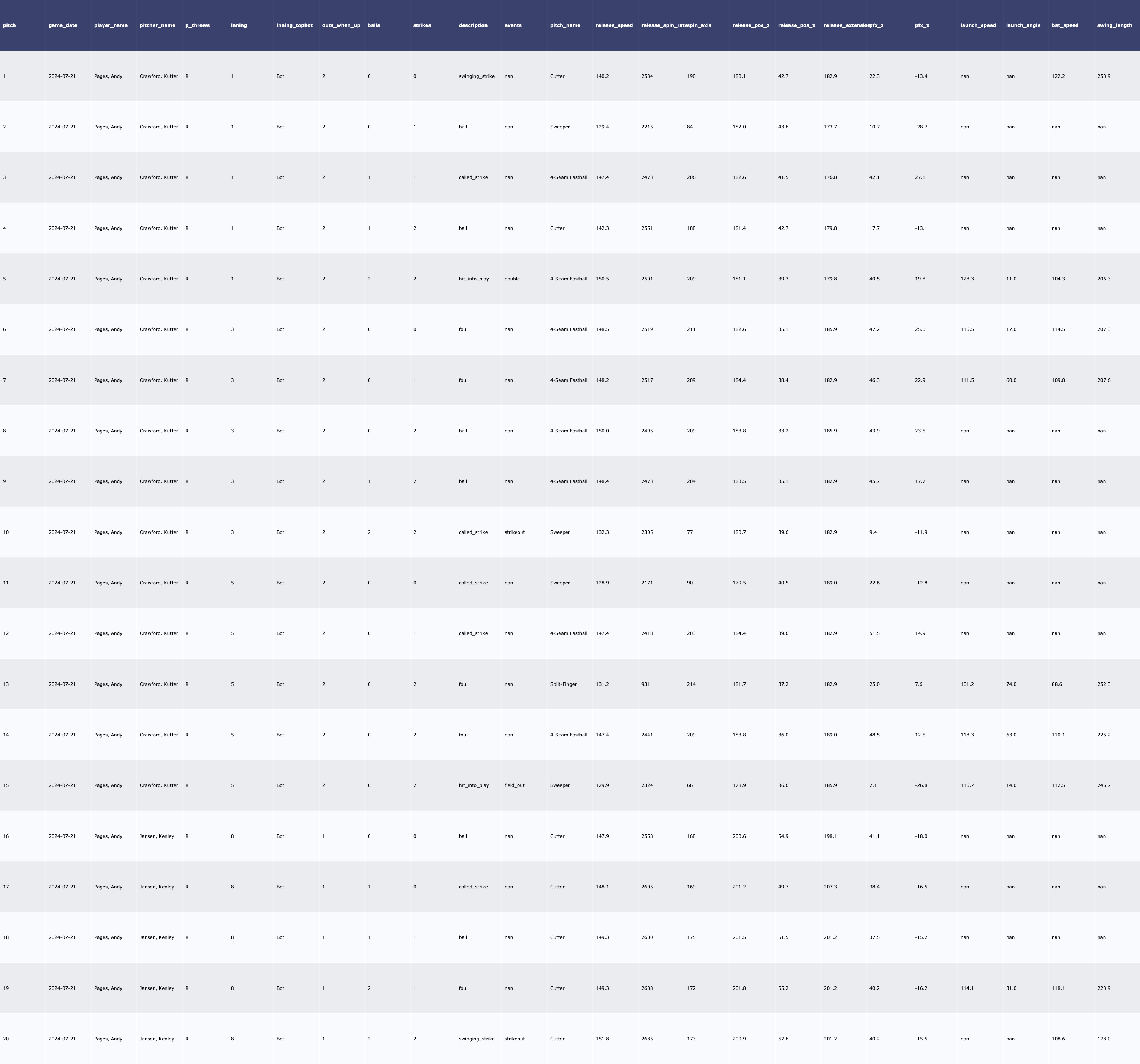Image resolution: width=1140 pixels, height=1064 pixels.
Task: Click 'Split-Finger' pitch name in row 13
Action: [563, 684]
